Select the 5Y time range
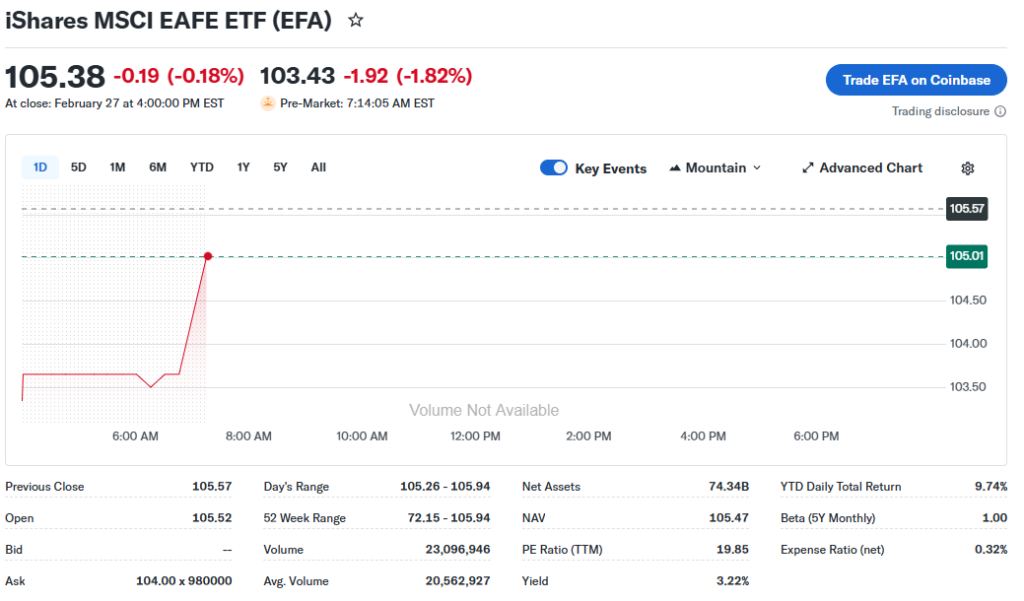This screenshot has height=601, width=1024. point(280,168)
